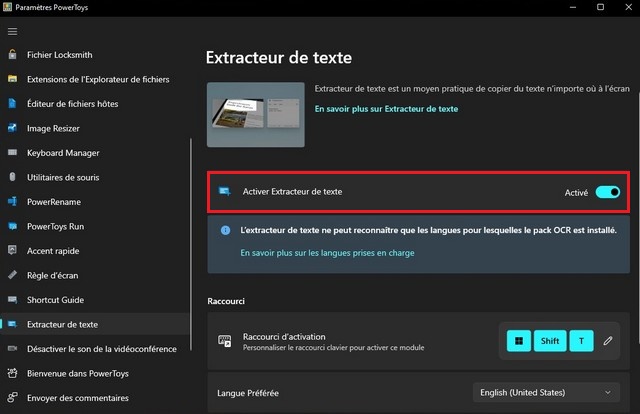This screenshot has width=640, height=414.
Task: Click the send feedback icon
Action: click(13, 397)
